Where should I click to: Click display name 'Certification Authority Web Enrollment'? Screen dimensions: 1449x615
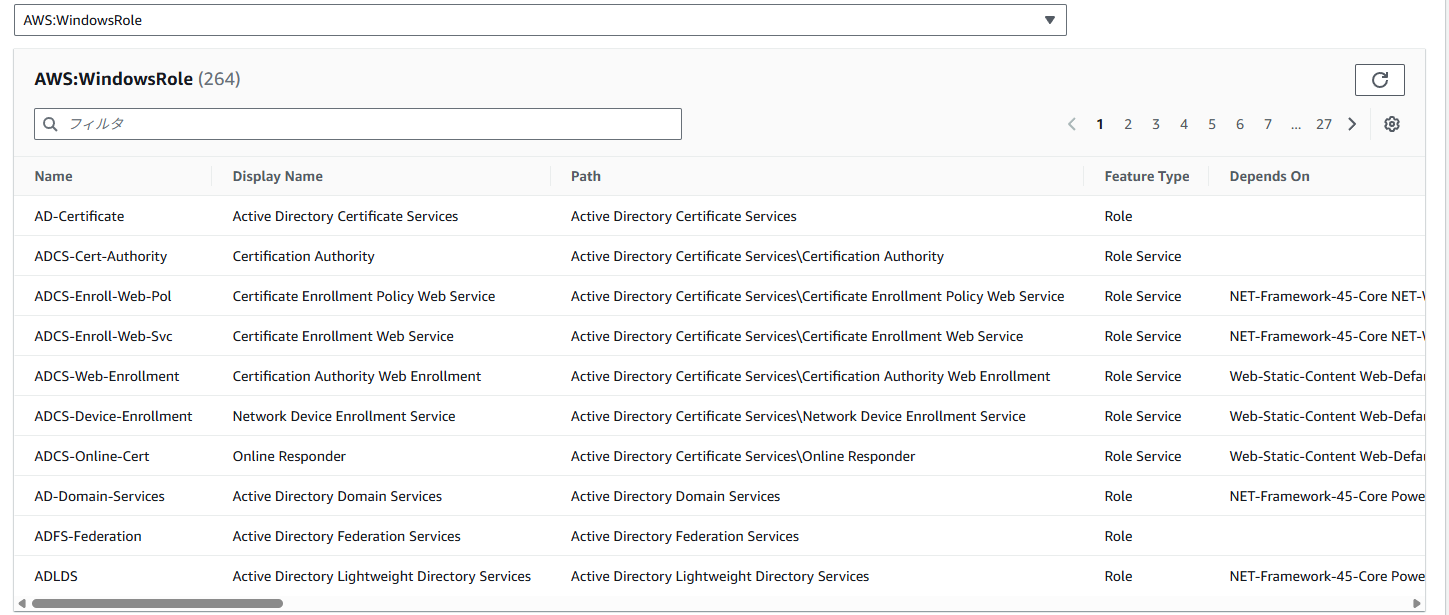tap(357, 376)
